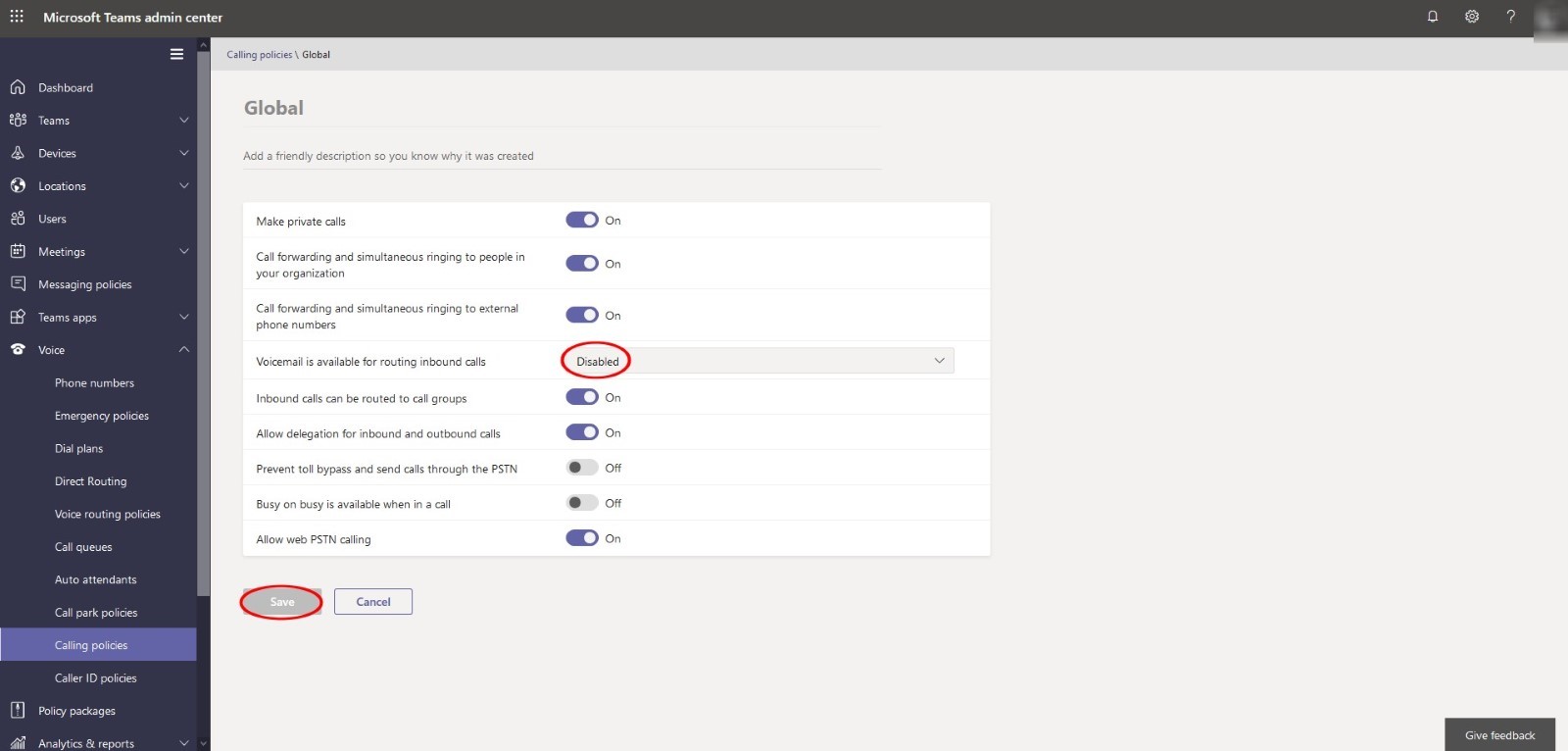Viewport: 1568px width, 751px height.
Task: Open the settings gear icon
Action: point(1472,17)
